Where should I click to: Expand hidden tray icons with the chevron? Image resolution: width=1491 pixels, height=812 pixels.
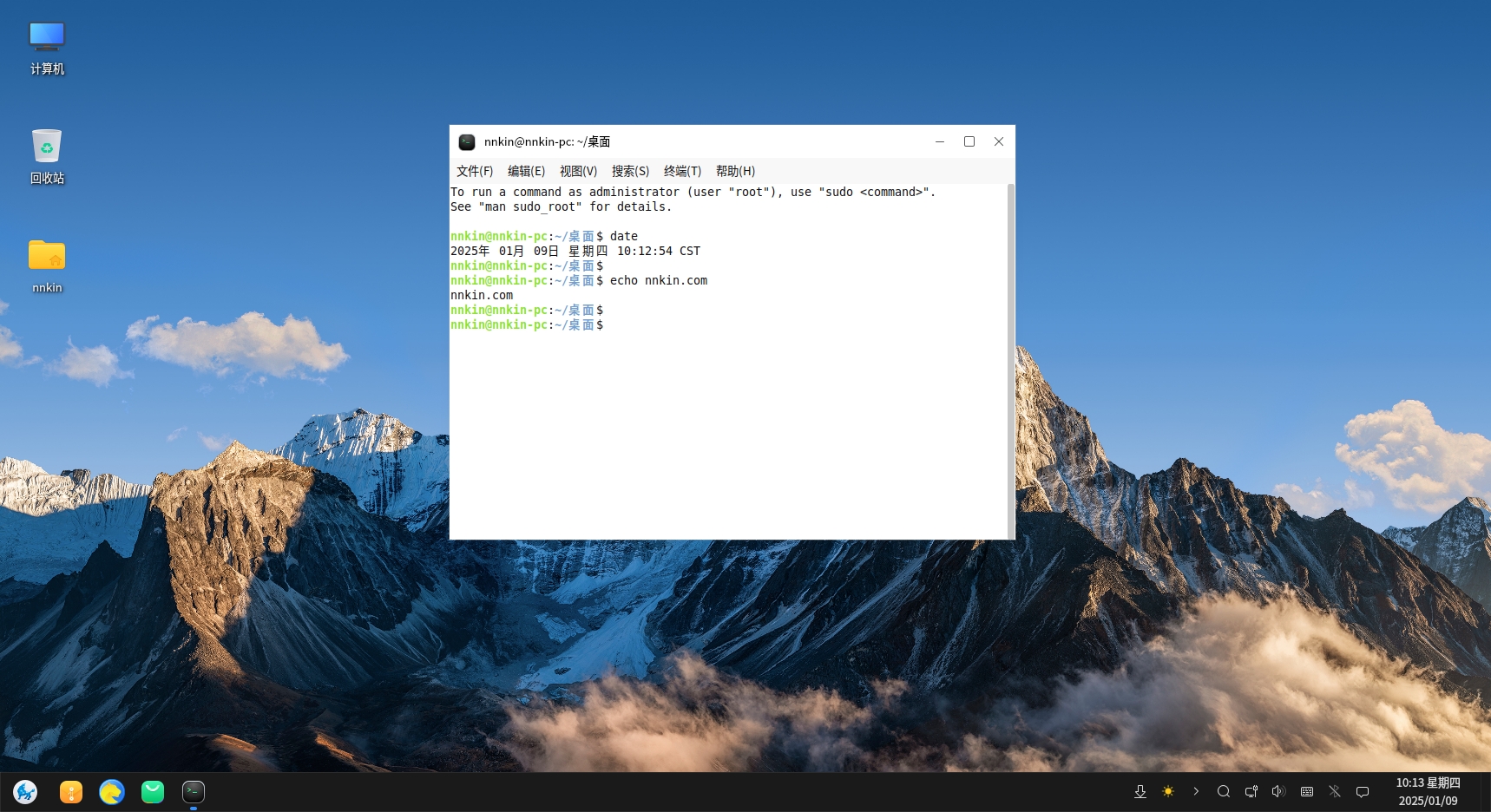tap(1196, 791)
